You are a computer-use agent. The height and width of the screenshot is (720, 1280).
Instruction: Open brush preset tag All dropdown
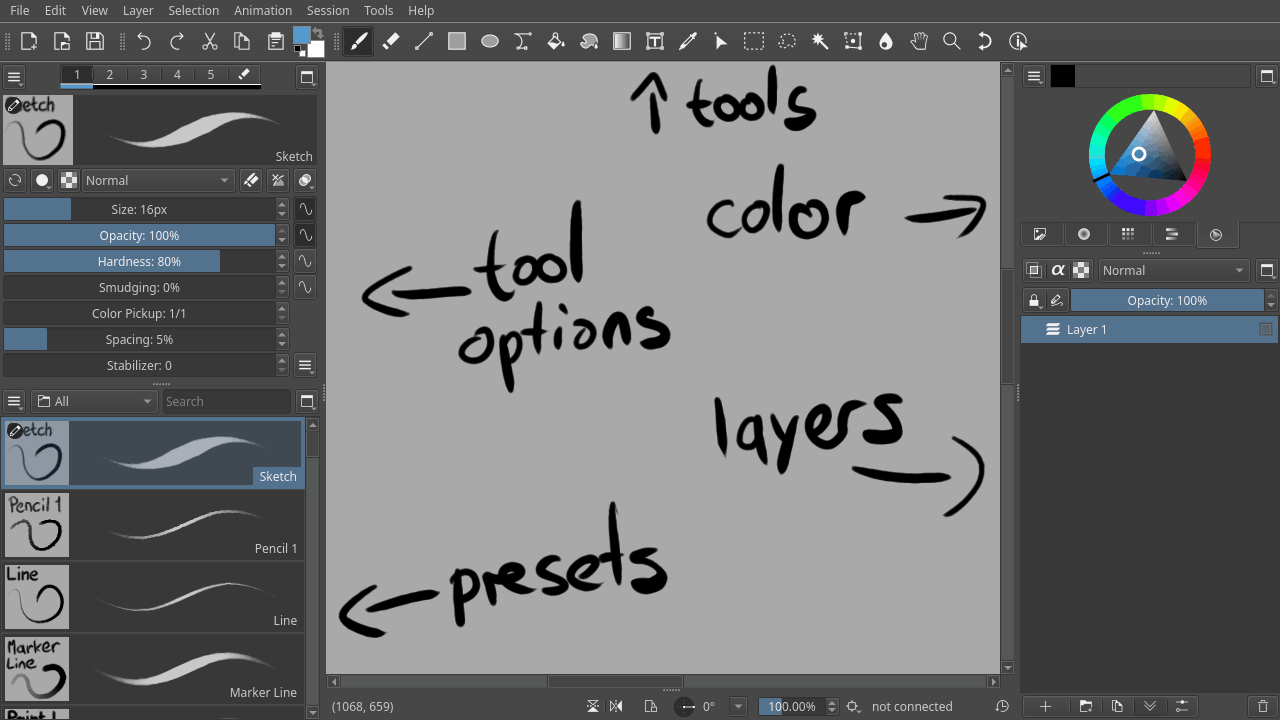[x=94, y=401]
